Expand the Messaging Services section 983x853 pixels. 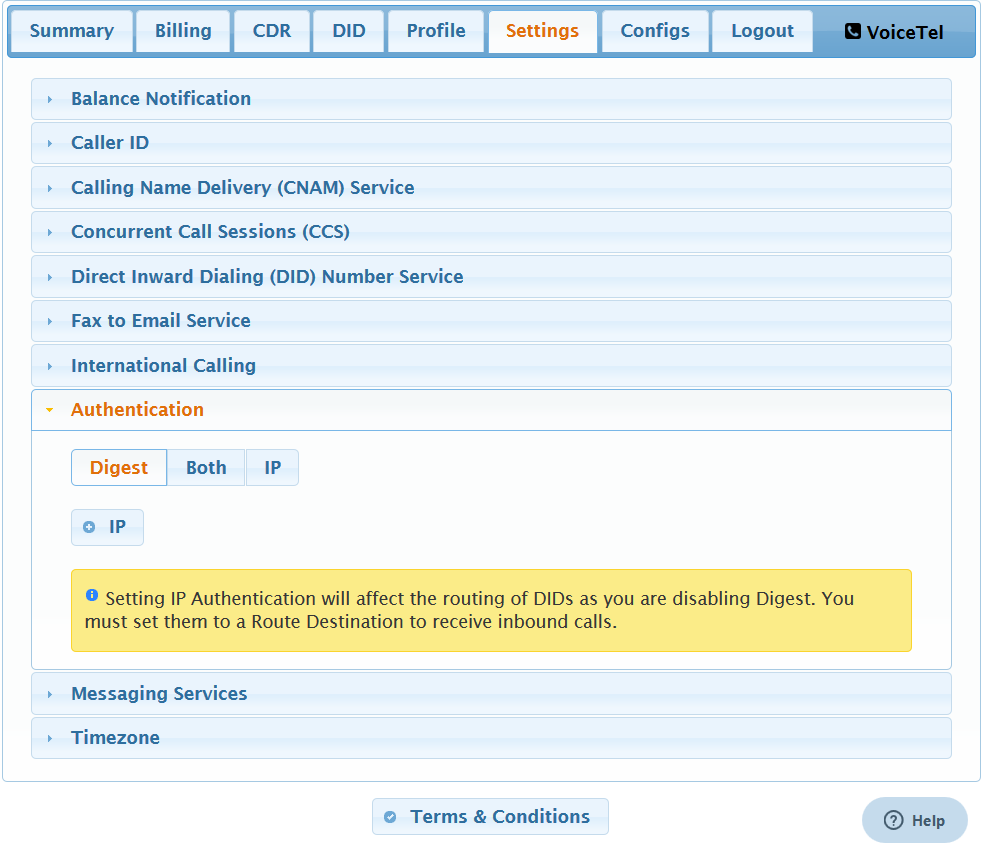click(491, 694)
